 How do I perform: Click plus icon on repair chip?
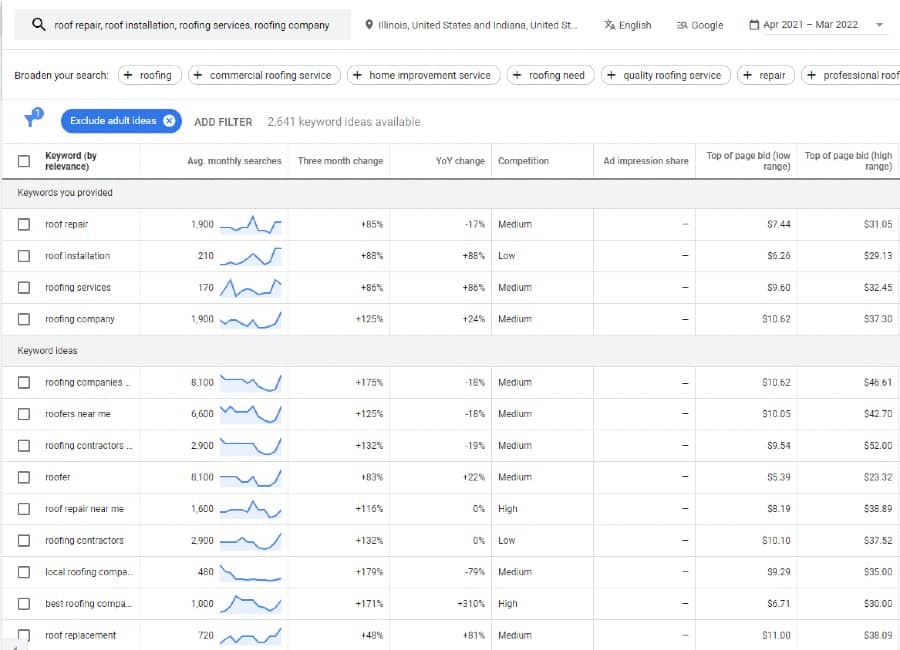click(x=747, y=75)
